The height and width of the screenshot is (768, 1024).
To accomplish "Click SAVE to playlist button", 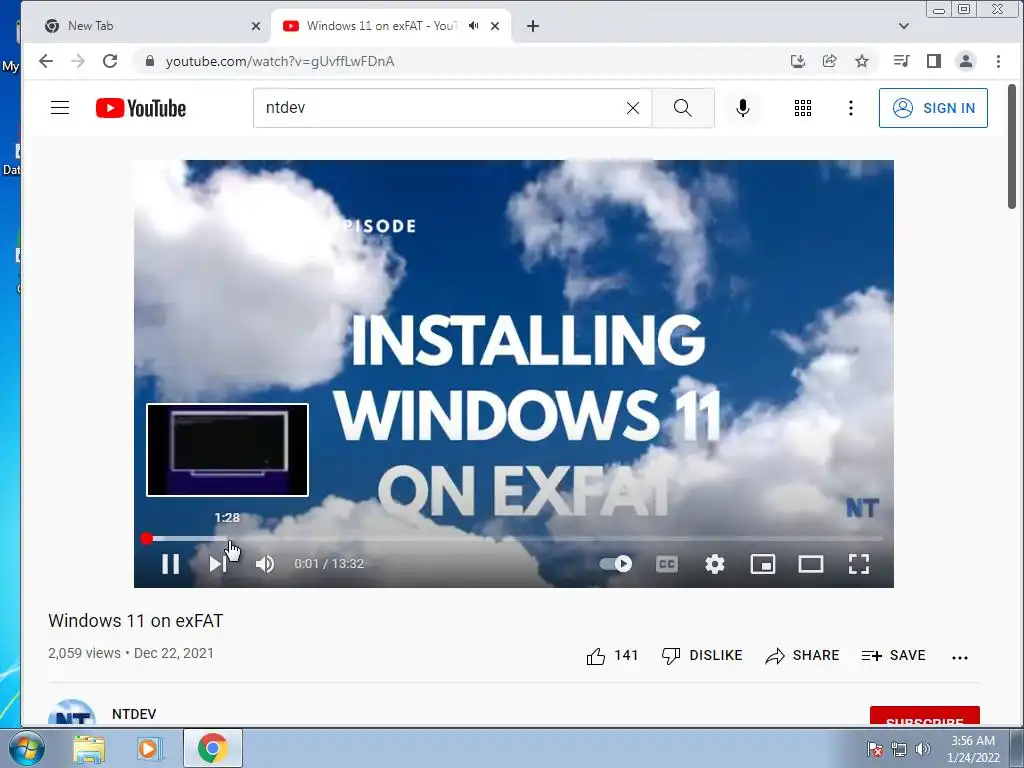I will point(893,656).
